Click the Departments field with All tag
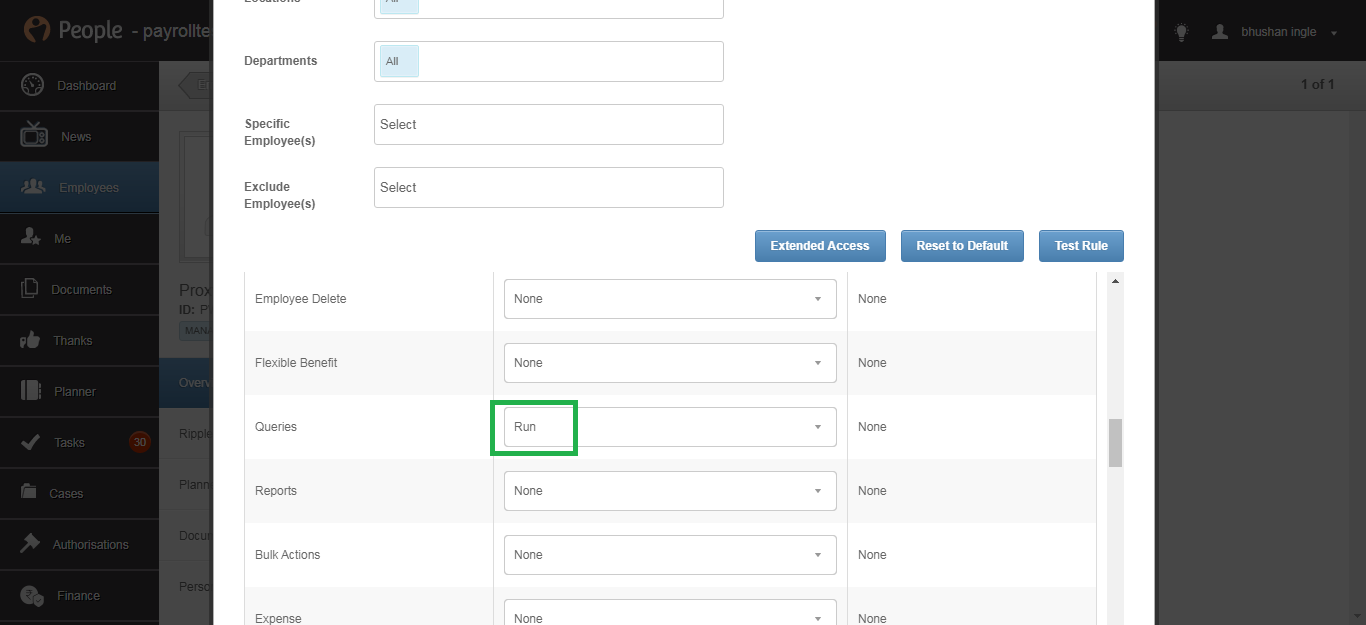The height and width of the screenshot is (625, 1366). [549, 61]
